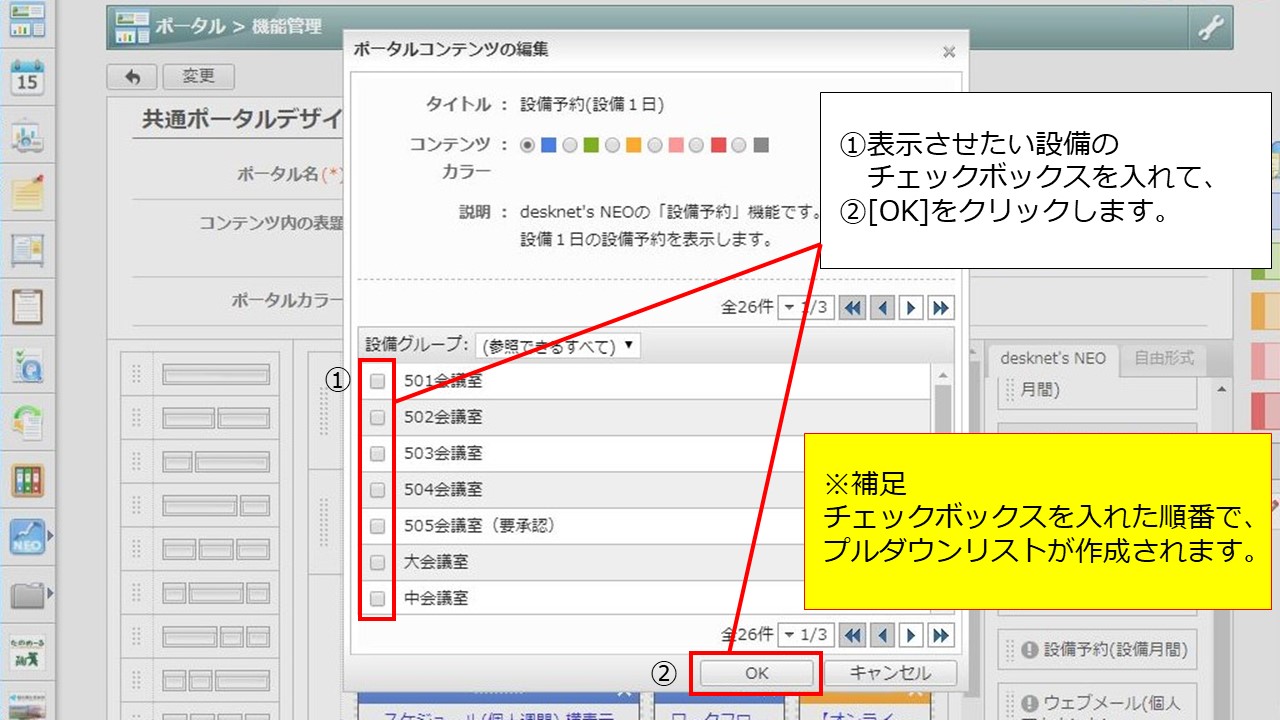
Task: Click the wrench settings icon in header
Action: [x=1210, y=29]
